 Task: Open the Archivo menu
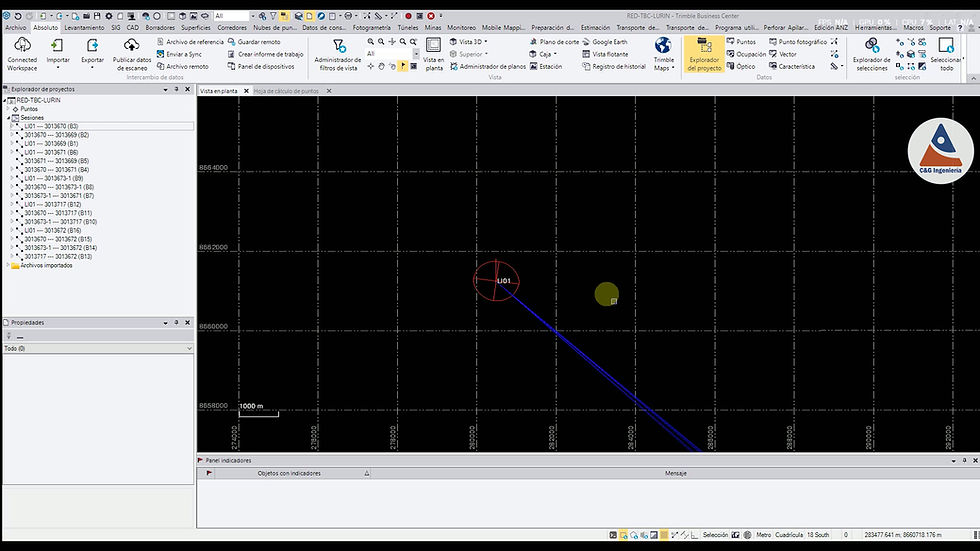click(x=16, y=27)
